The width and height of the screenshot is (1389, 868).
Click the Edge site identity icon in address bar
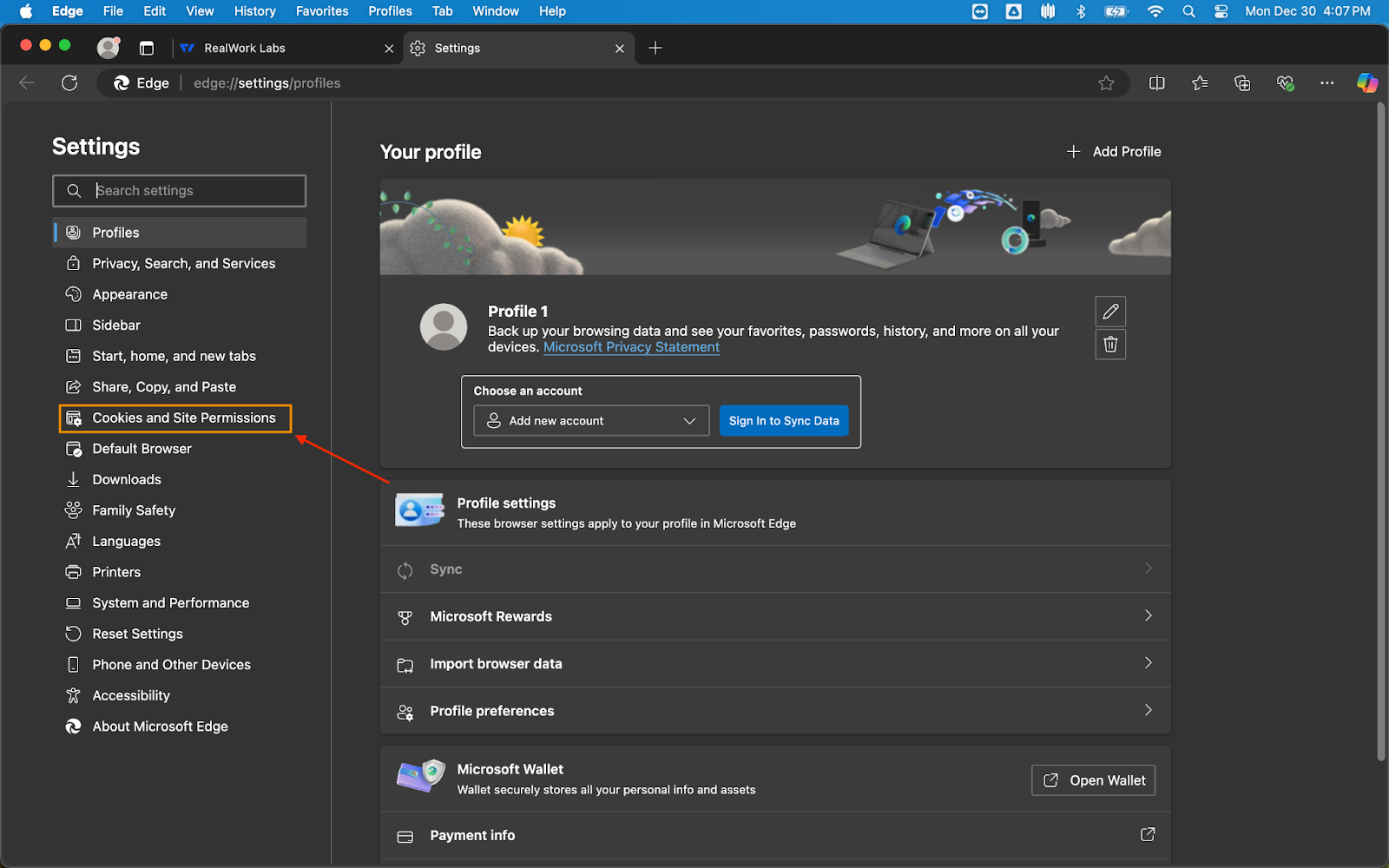[142, 83]
